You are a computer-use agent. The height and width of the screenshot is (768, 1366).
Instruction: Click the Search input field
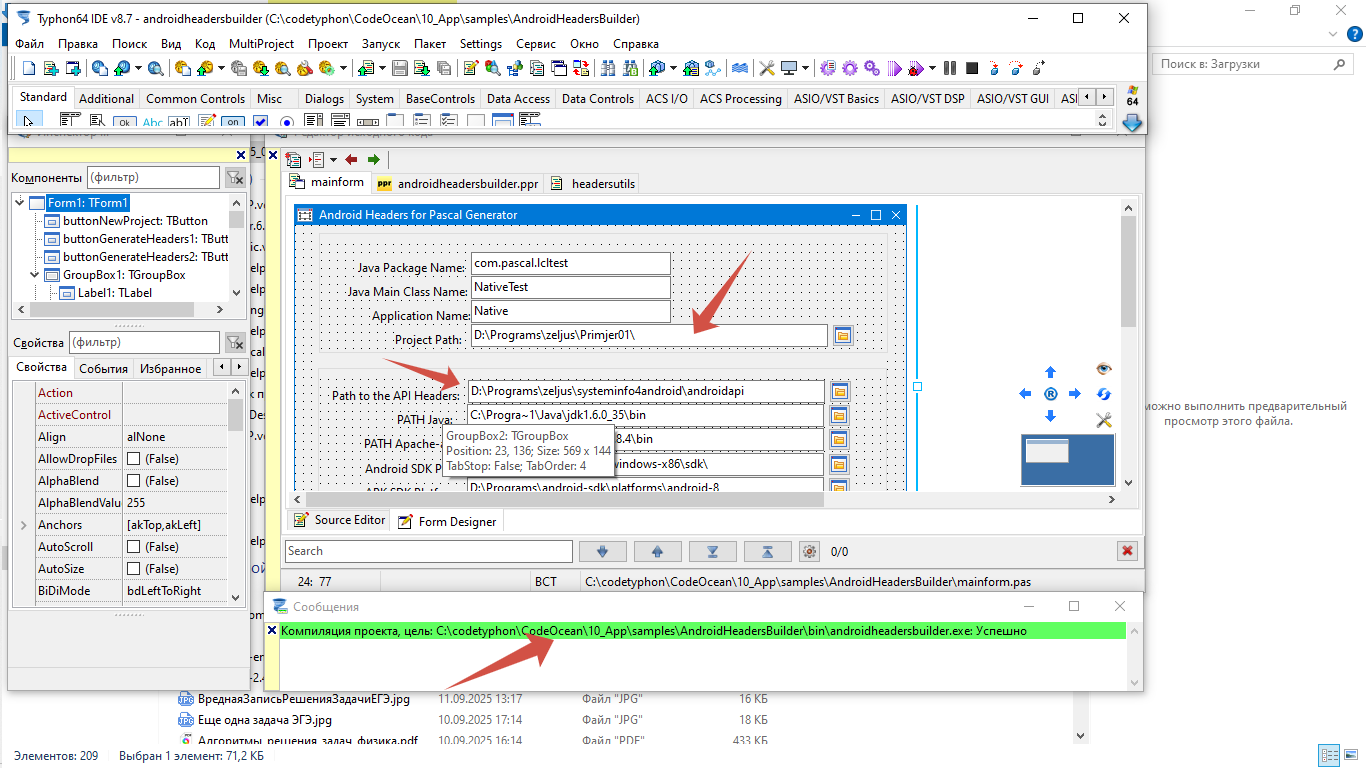[x=428, y=551]
